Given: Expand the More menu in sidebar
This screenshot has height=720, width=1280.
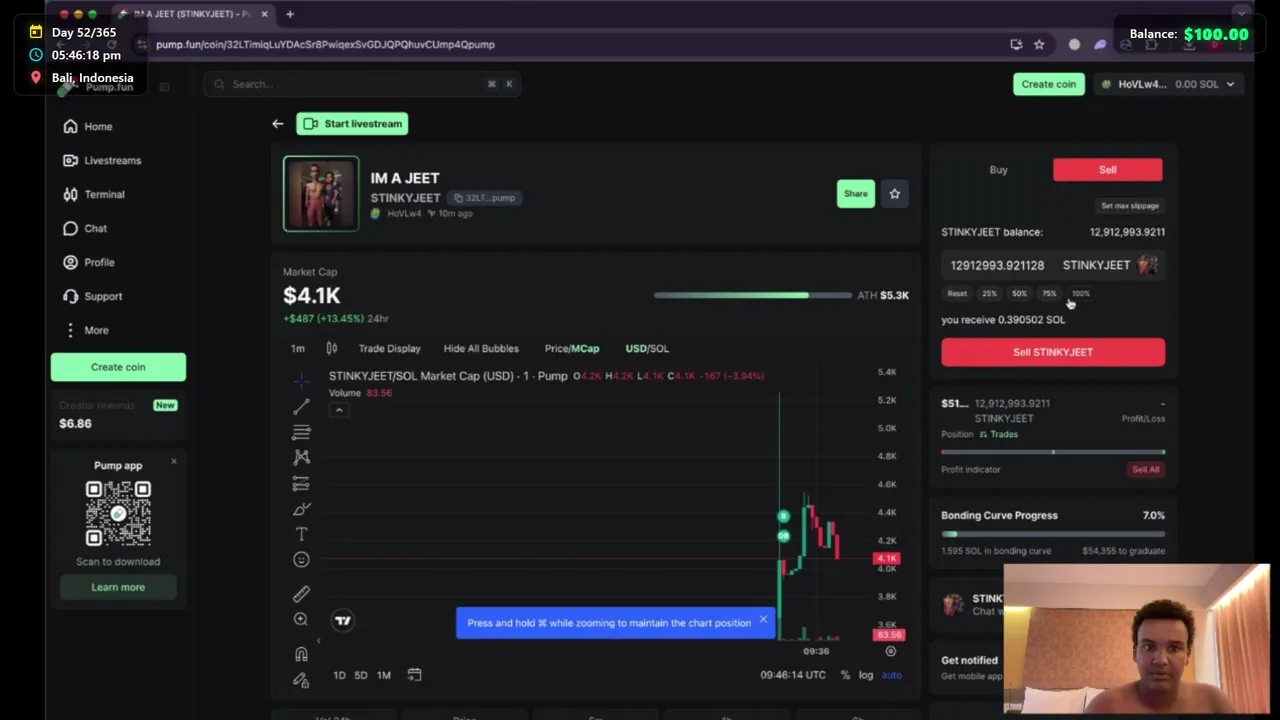Looking at the screenshot, I should coord(86,330).
